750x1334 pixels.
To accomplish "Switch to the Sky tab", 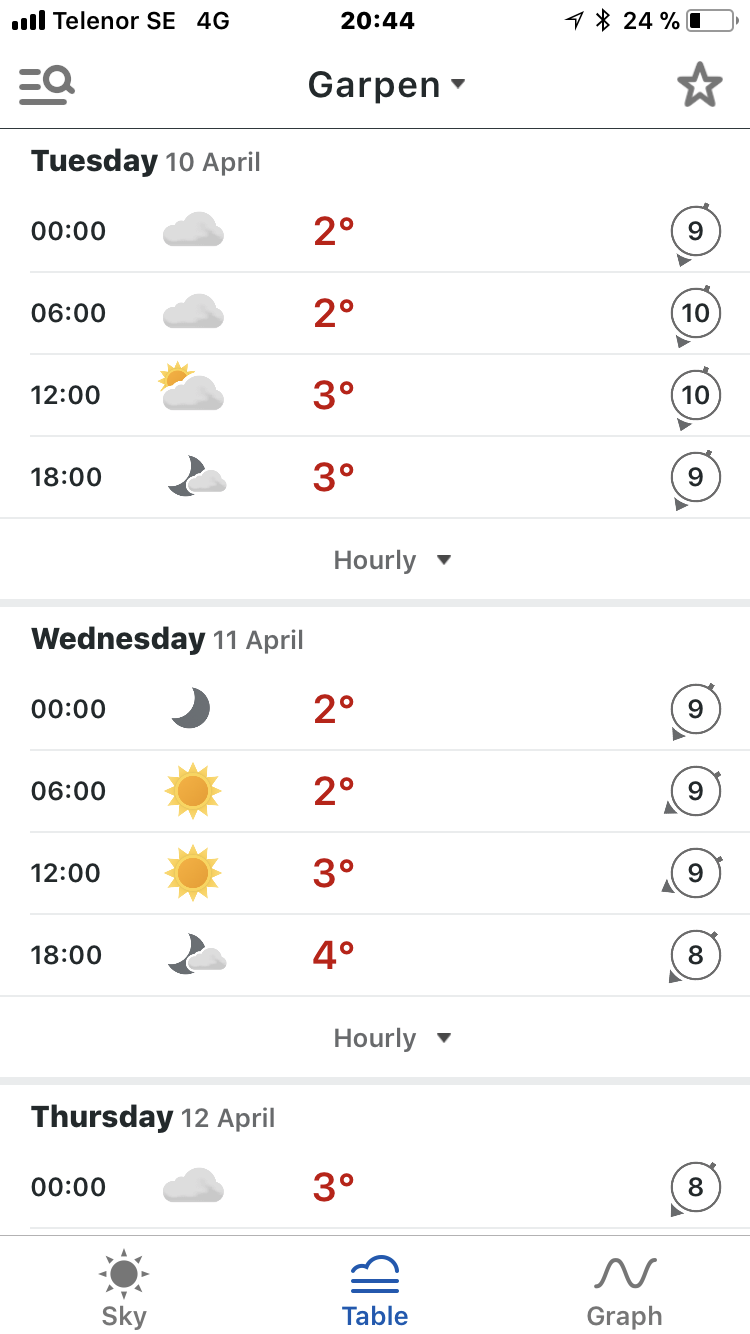I will pyautogui.click(x=124, y=1288).
